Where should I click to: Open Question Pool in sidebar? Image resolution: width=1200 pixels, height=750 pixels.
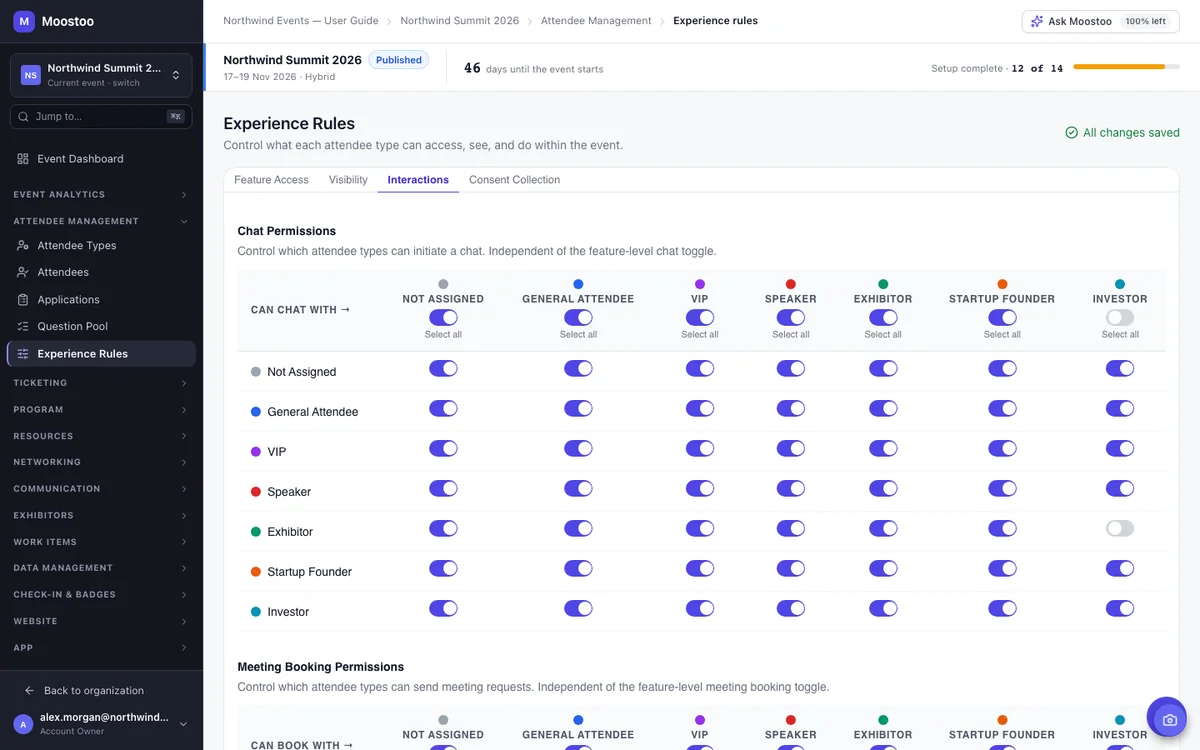pyautogui.click(x=101, y=326)
